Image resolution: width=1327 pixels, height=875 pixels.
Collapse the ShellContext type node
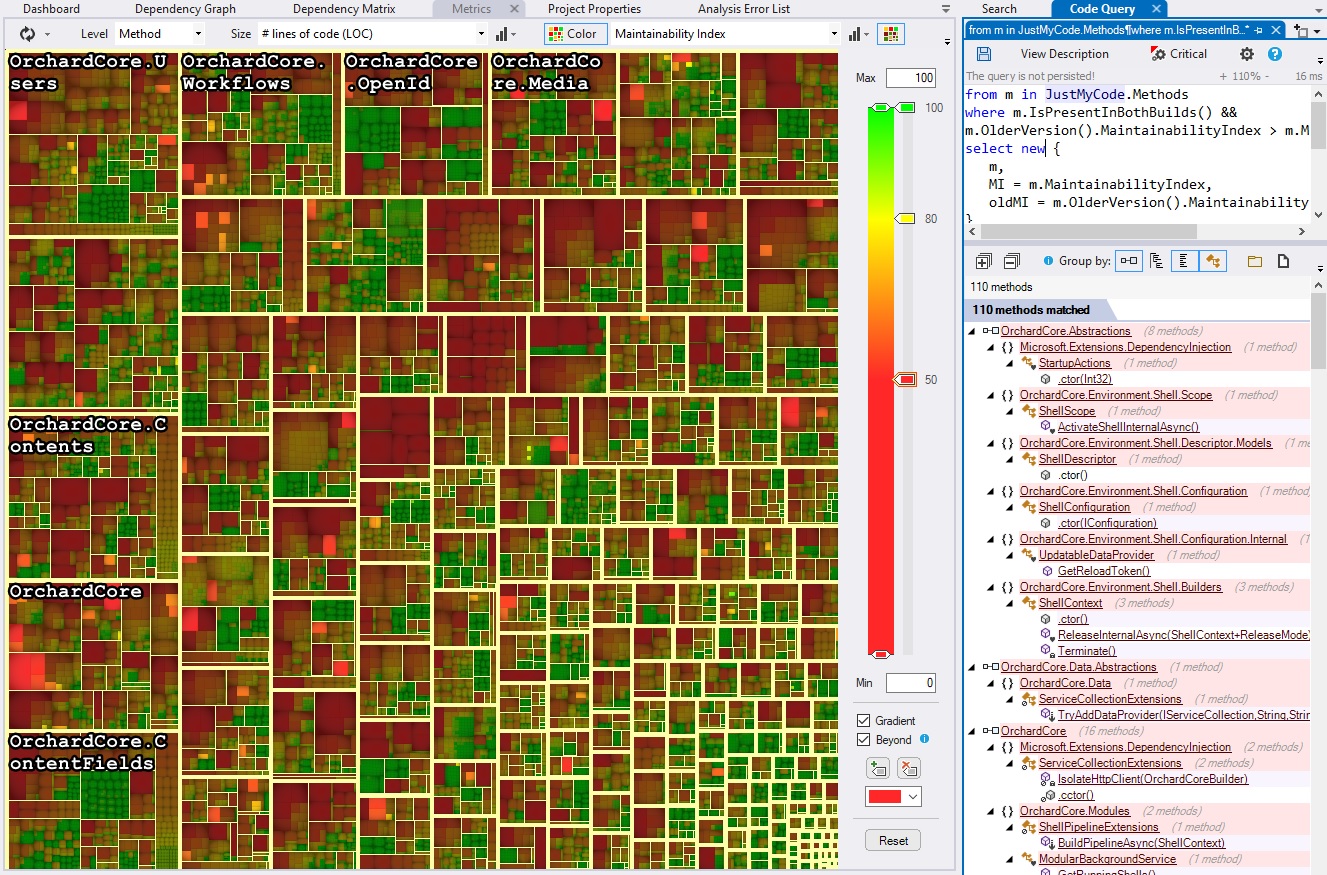click(1011, 603)
